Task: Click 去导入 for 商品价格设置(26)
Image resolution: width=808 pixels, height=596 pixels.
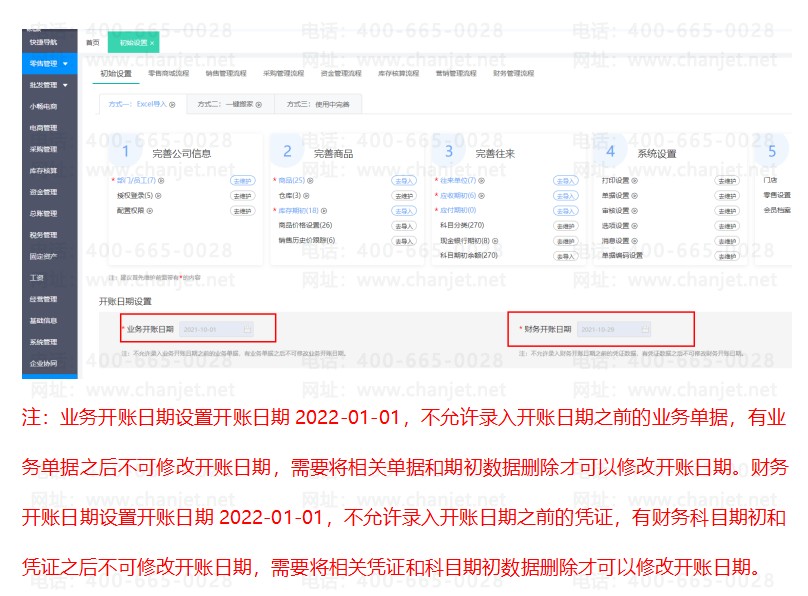Action: (404, 226)
